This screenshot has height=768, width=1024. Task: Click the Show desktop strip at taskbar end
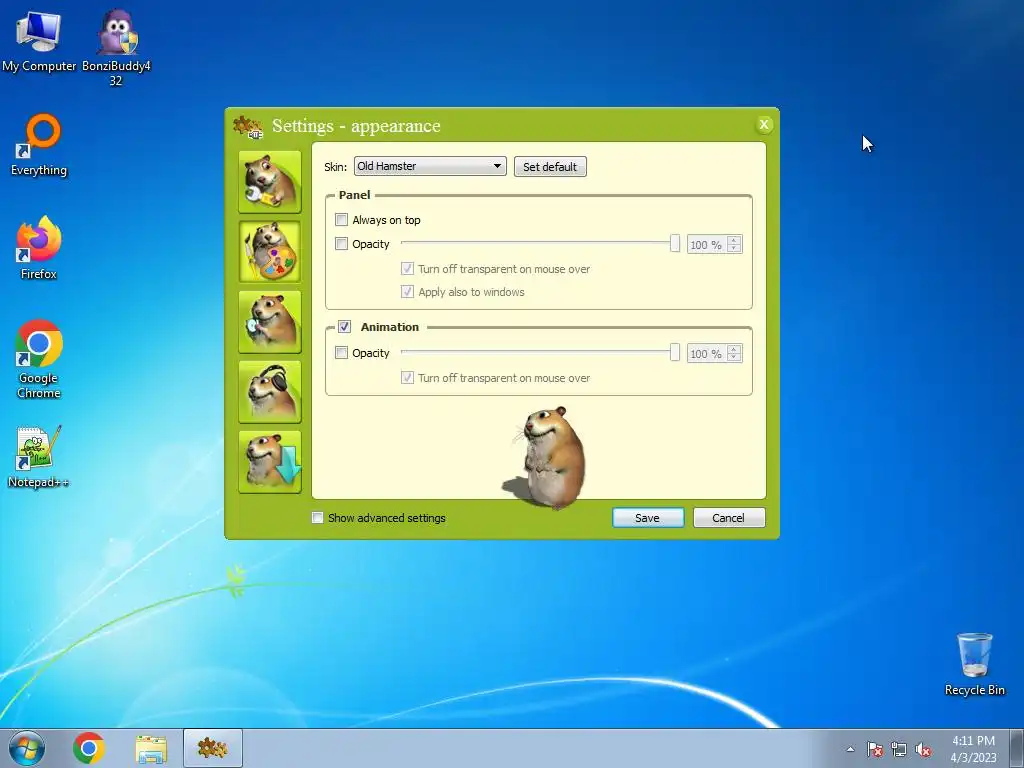click(x=1016, y=748)
